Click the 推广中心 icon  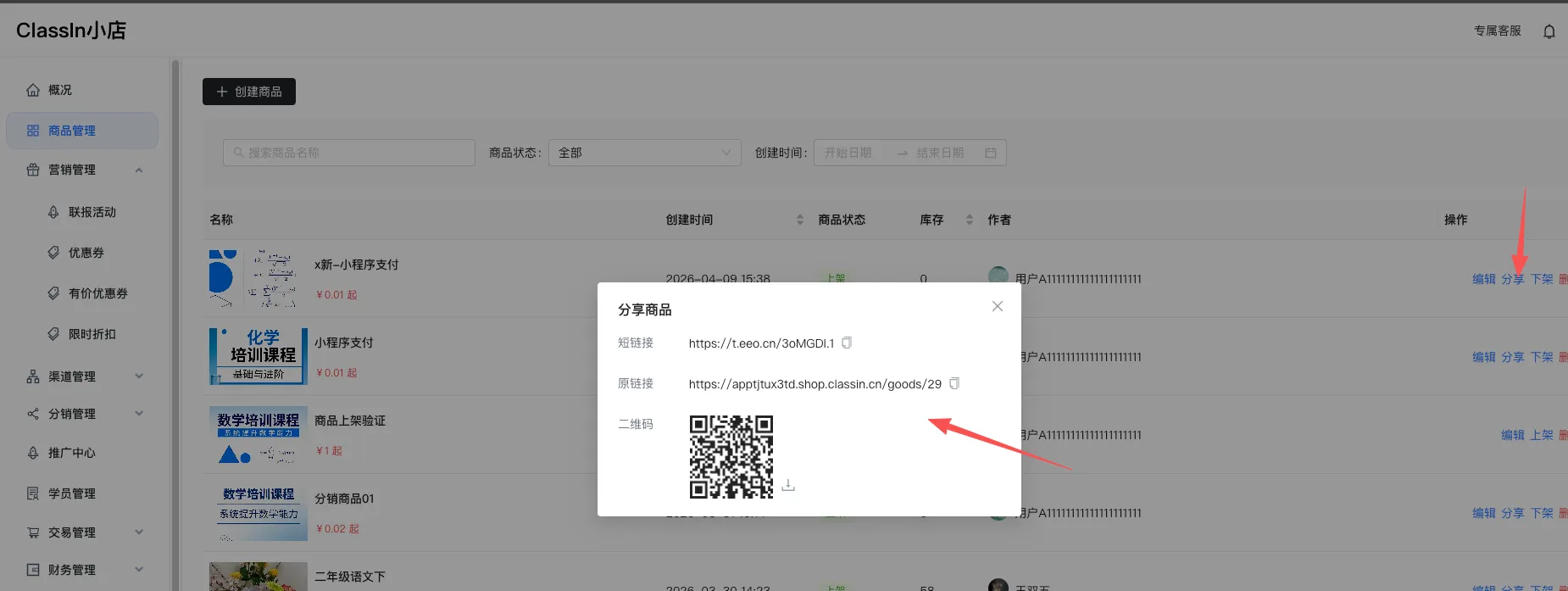[33, 453]
